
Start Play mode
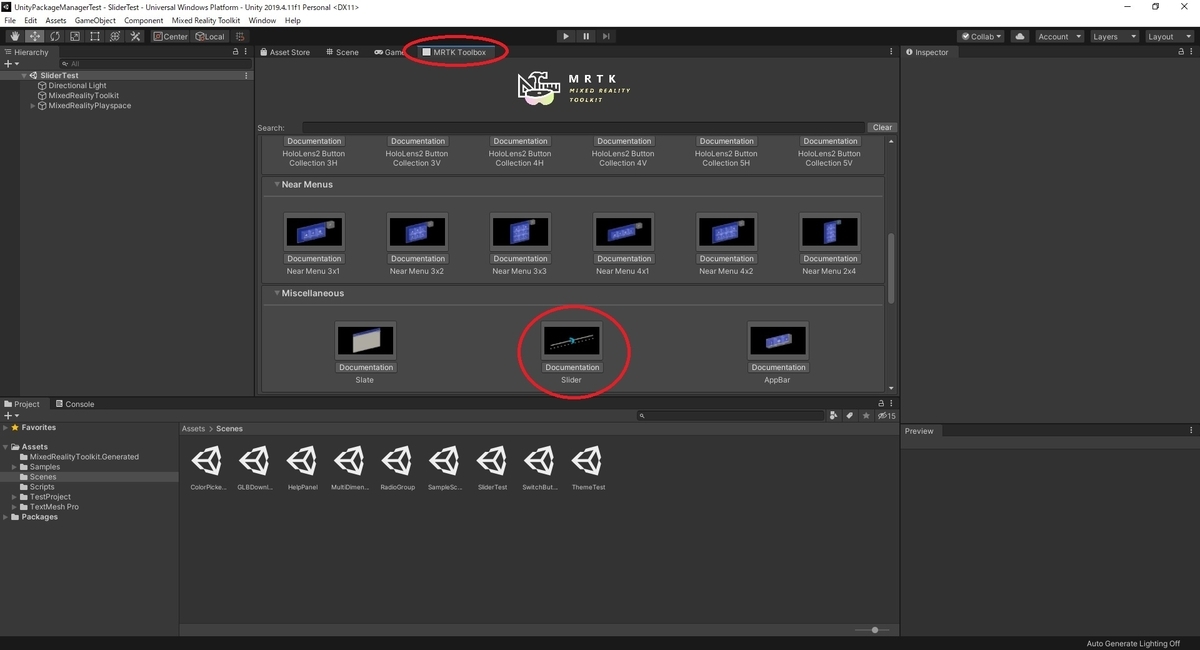tap(566, 36)
